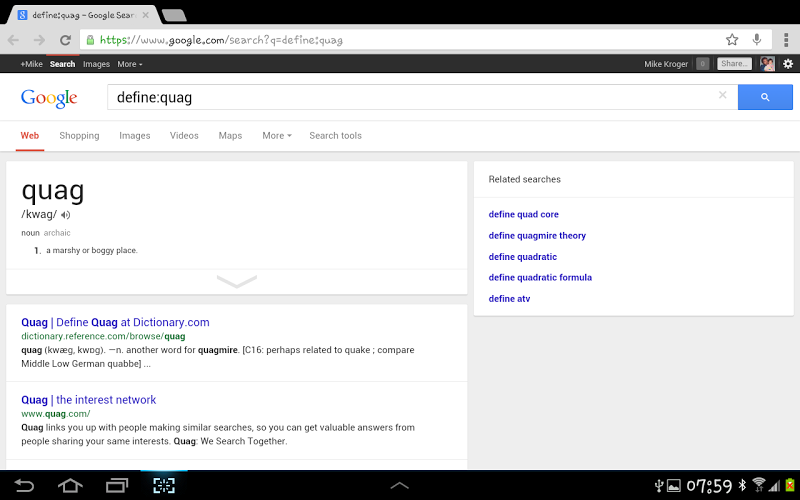This screenshot has height=500, width=800.
Task: Click related search define atv
Action: (509, 299)
